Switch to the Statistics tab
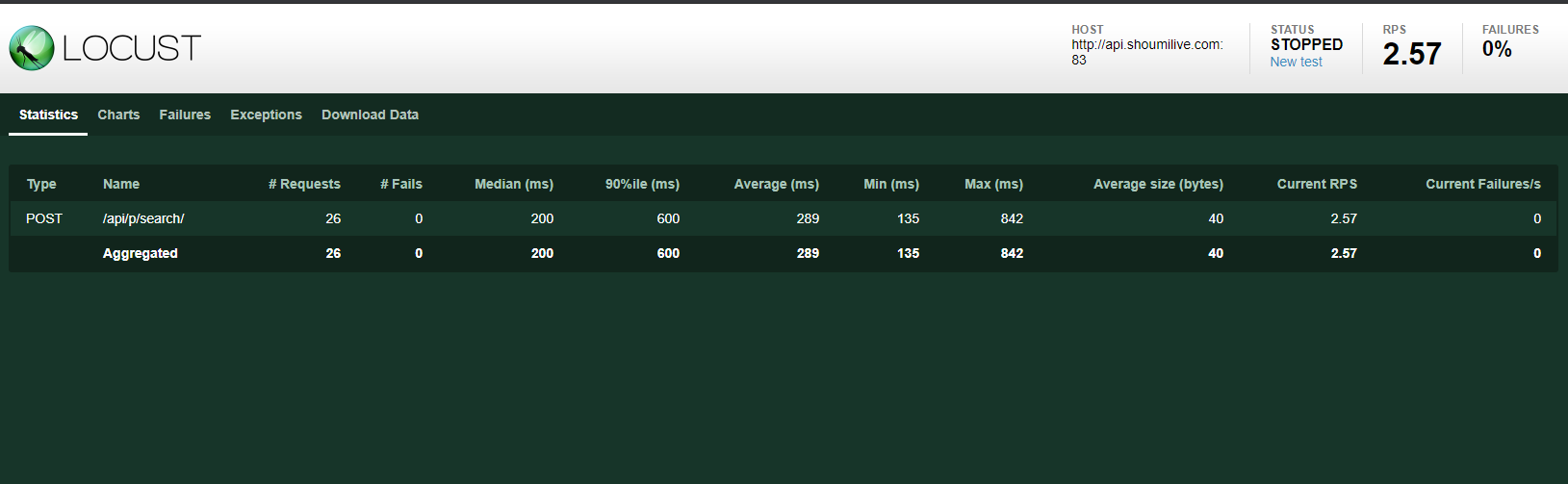The image size is (1568, 484). point(48,115)
